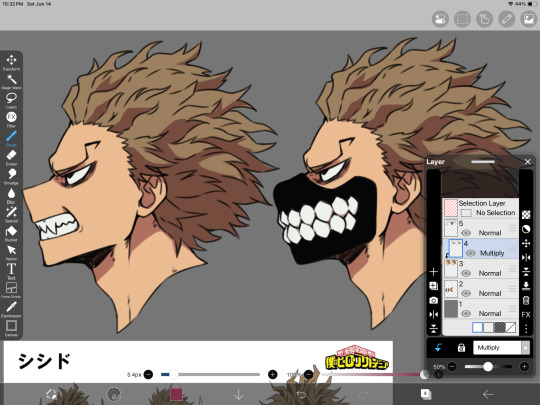Tap the undo arrow in bottom bar
This screenshot has height=405, width=540.
coord(301,395)
